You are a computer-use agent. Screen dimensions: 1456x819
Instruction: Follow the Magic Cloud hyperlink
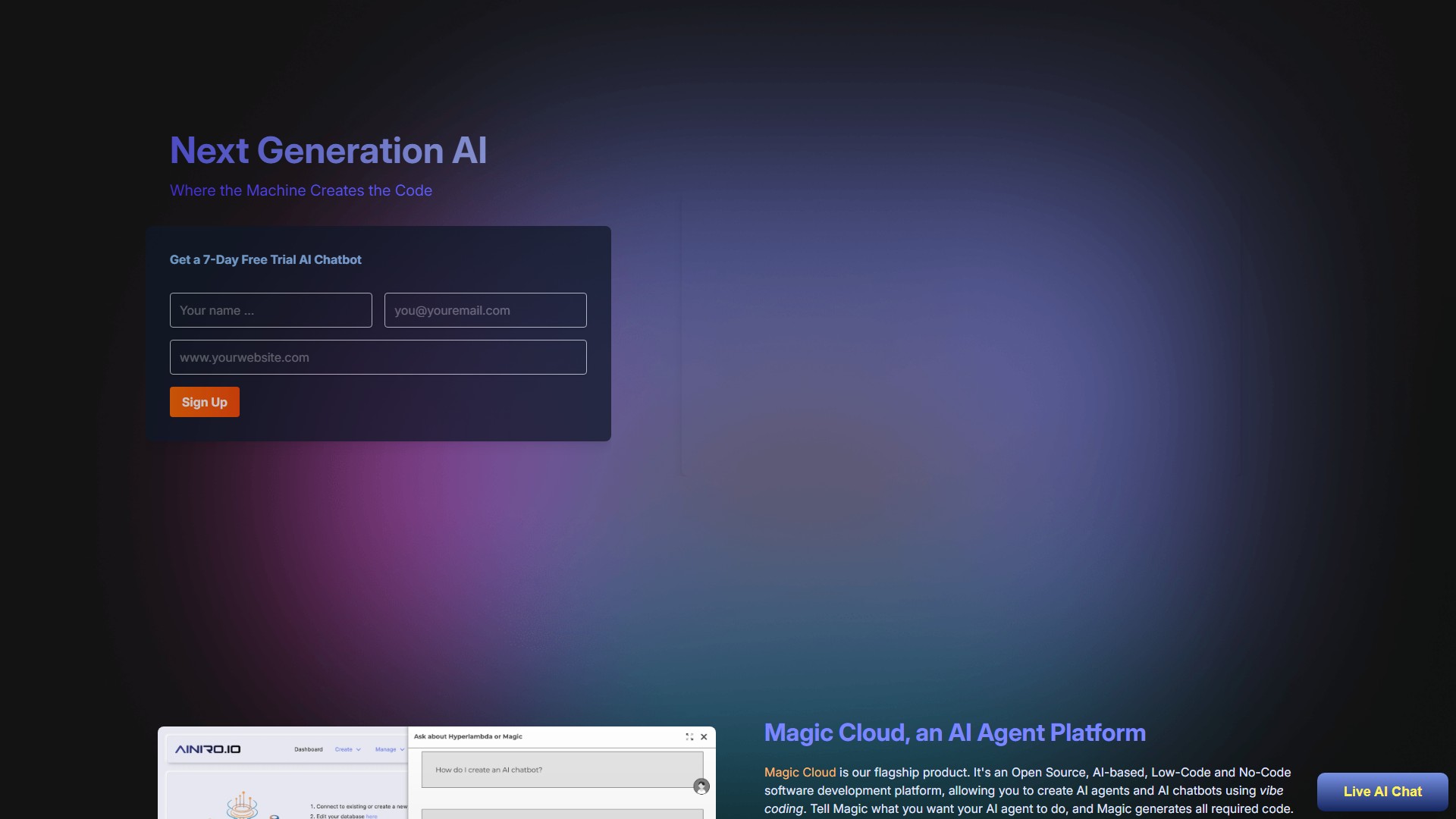799,772
